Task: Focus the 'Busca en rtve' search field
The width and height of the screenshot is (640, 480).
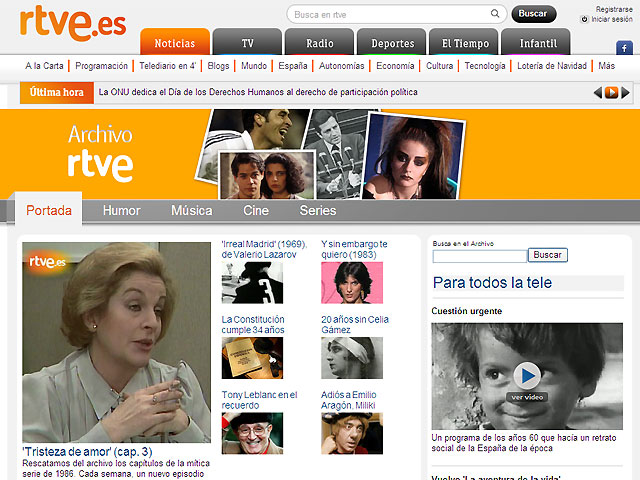Action: [390, 14]
